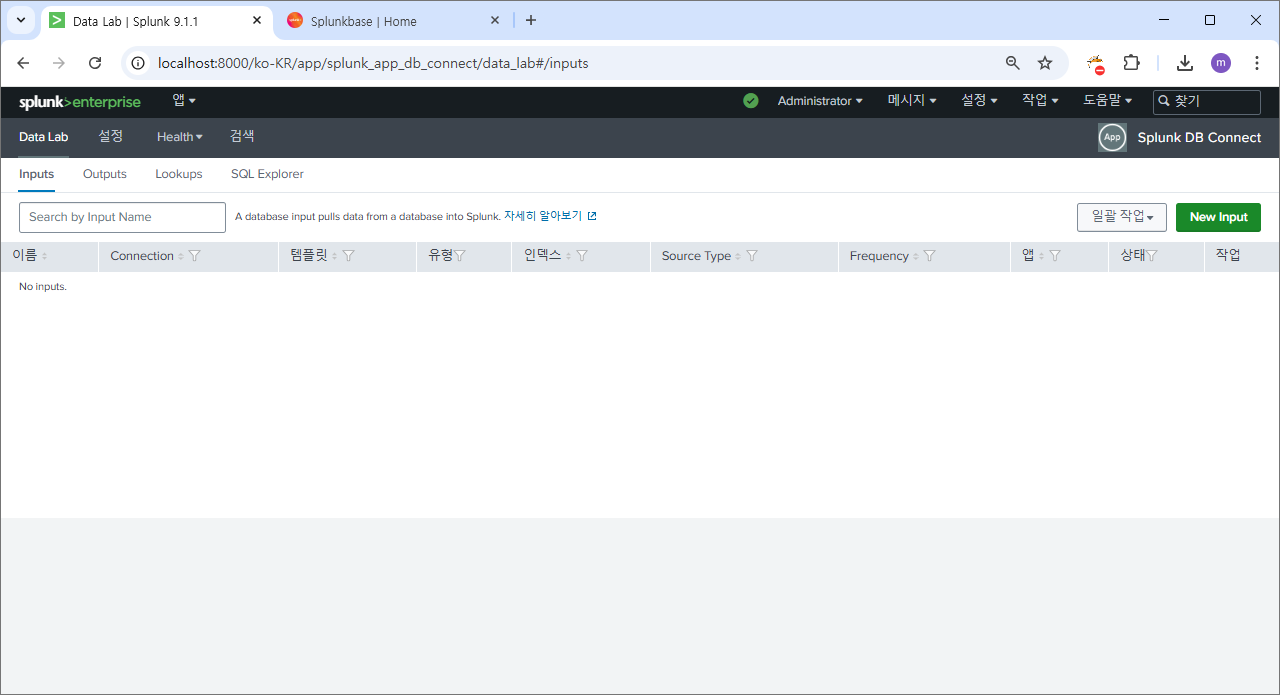The height and width of the screenshot is (695, 1280).
Task: Close the Splunkbase Home tab
Action: [x=495, y=20]
